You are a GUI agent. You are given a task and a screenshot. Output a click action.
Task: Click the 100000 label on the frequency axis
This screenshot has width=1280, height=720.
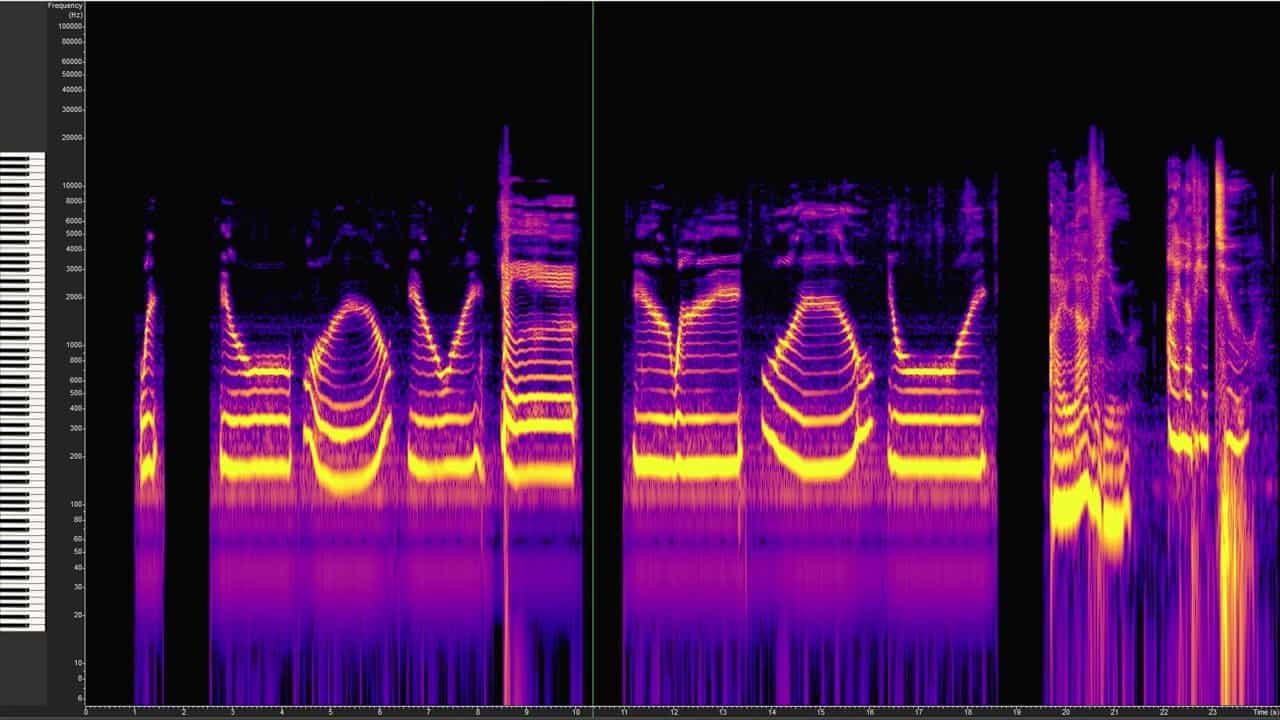point(70,26)
